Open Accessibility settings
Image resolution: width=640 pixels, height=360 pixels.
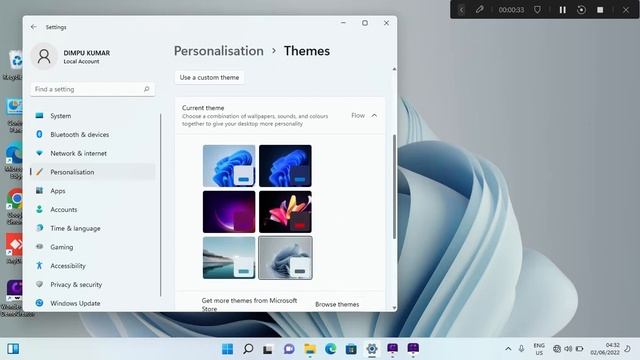[x=93, y=266]
